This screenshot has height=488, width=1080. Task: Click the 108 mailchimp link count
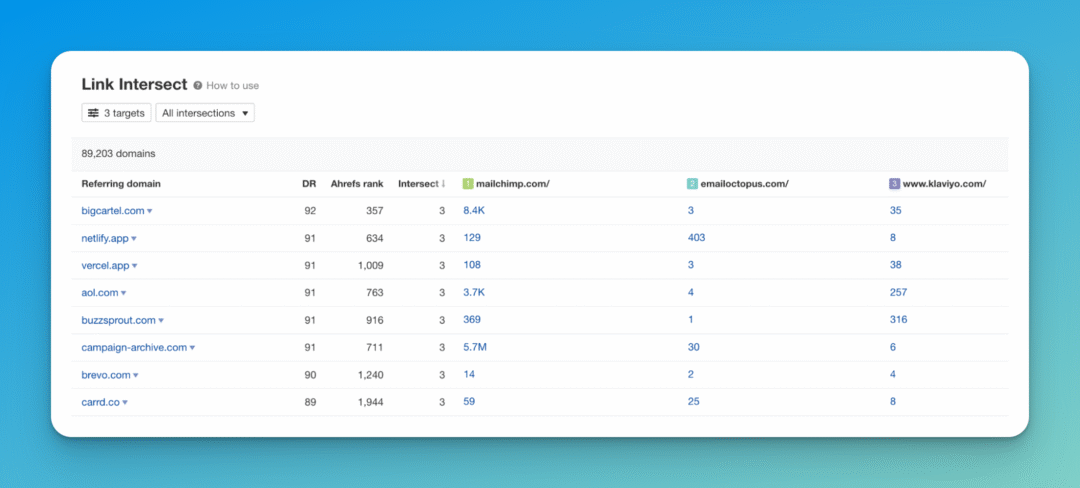point(472,264)
